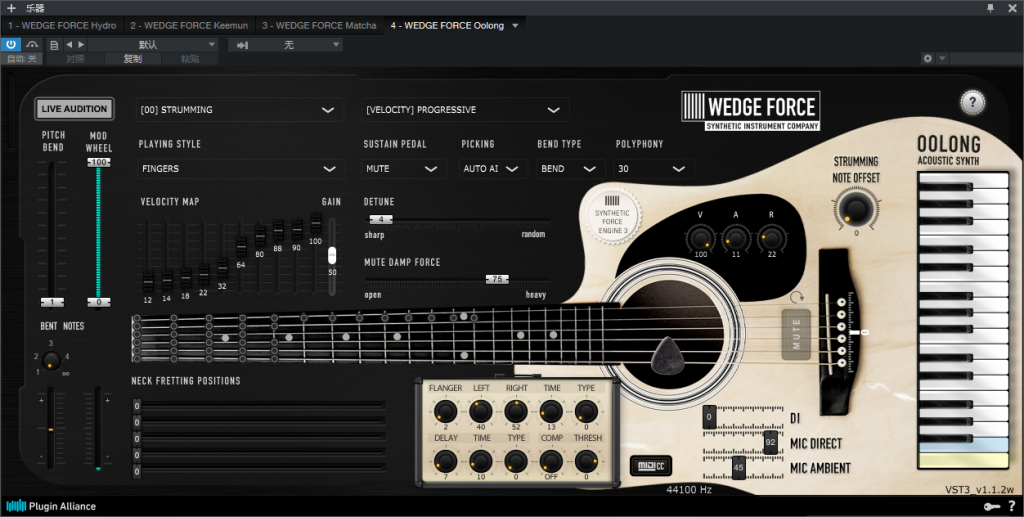Click the Delay knob
Viewport: 1024px width, 517px height.
[x=445, y=462]
